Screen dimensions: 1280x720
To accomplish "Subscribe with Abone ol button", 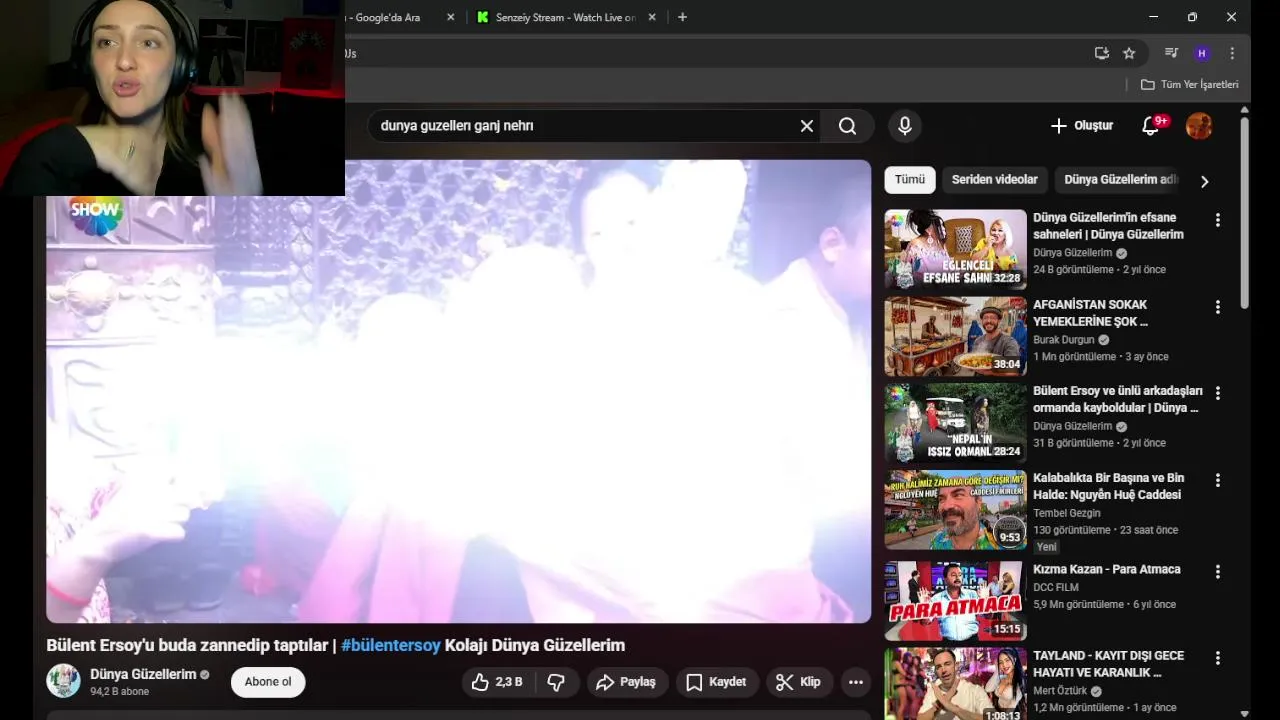I will 268,682.
